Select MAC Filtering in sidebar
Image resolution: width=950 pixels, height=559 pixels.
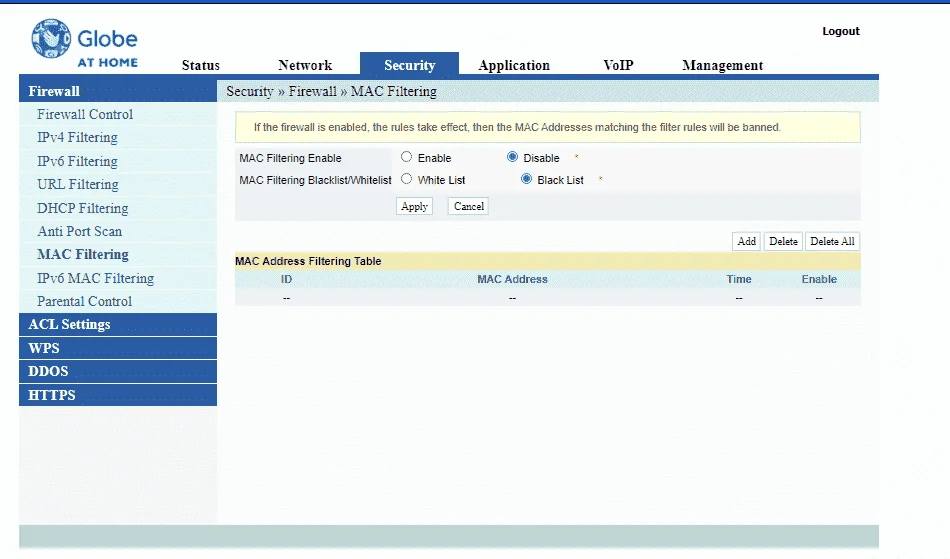[x=82, y=254]
